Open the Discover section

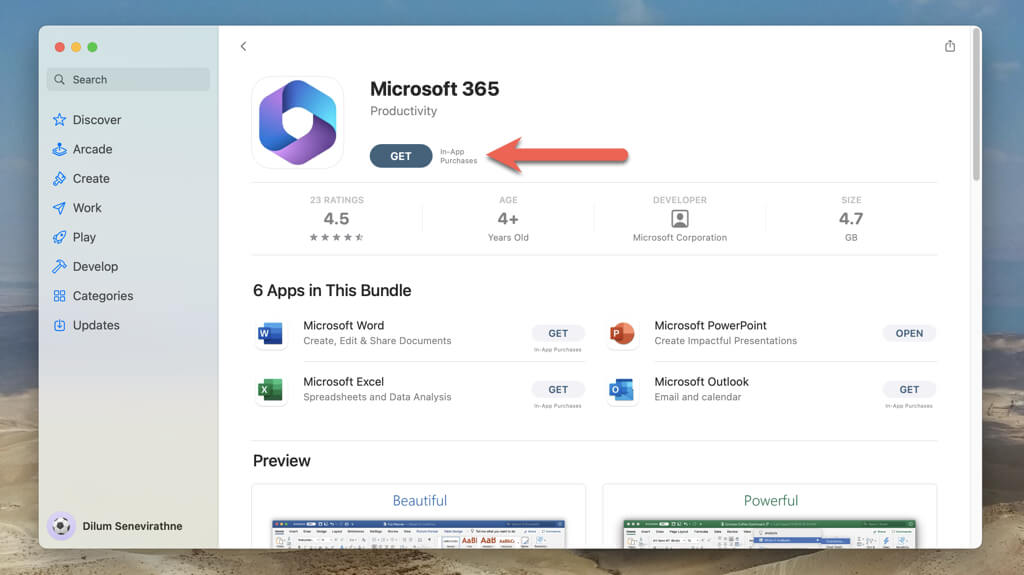coord(97,120)
